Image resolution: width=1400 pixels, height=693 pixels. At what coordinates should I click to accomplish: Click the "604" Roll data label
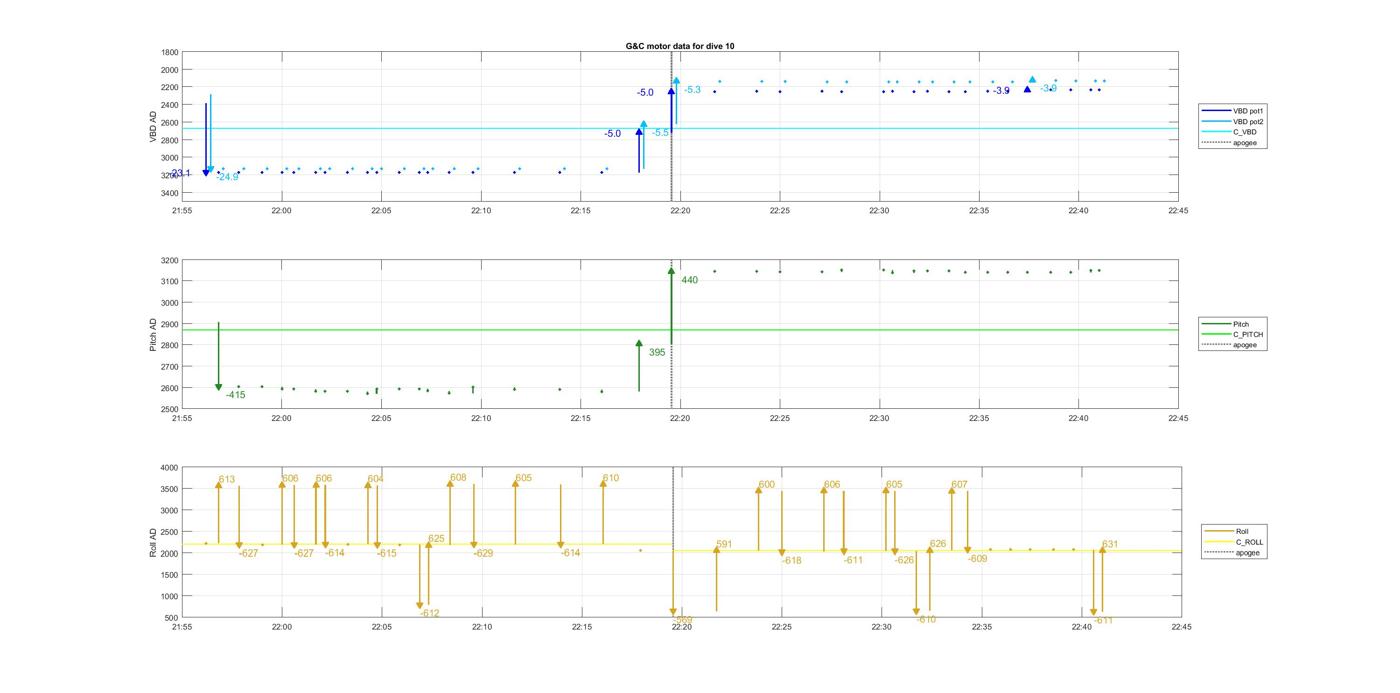[x=375, y=479]
